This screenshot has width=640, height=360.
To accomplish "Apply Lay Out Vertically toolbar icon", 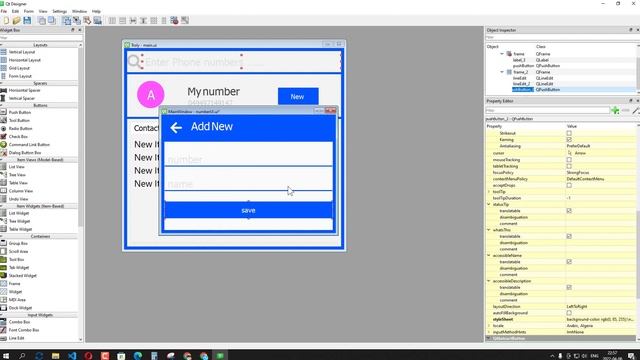I will 122,20.
